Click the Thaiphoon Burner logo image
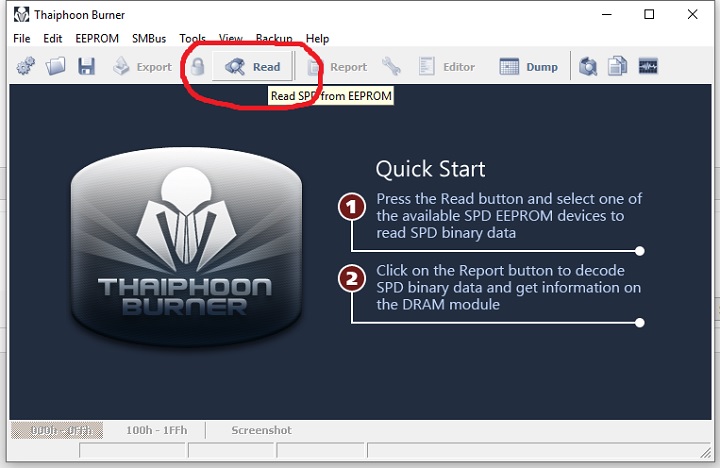 (186, 246)
